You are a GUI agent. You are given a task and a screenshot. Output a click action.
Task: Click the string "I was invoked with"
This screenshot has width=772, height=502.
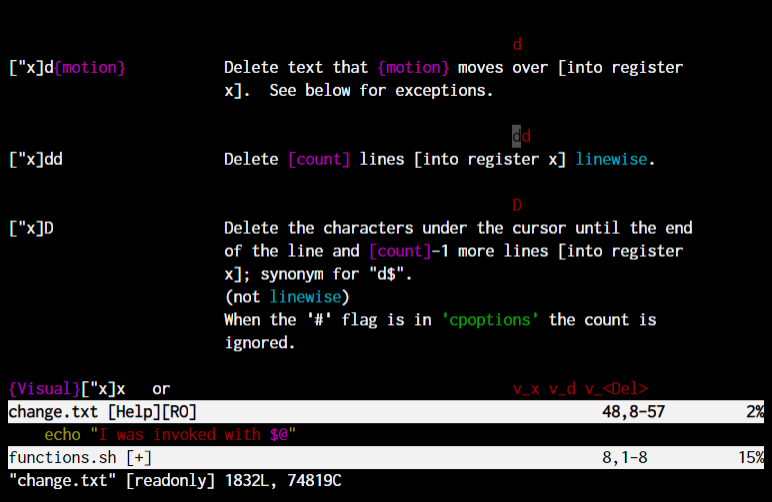(x=178, y=435)
